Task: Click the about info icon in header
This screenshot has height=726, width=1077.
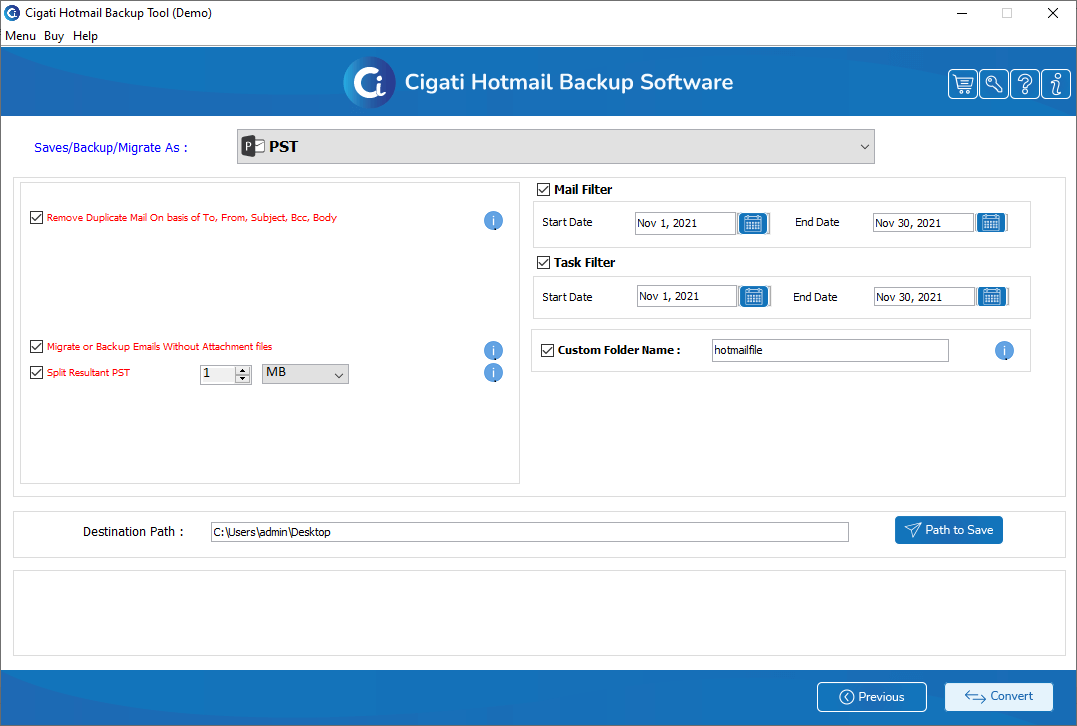Action: pyautogui.click(x=1056, y=84)
